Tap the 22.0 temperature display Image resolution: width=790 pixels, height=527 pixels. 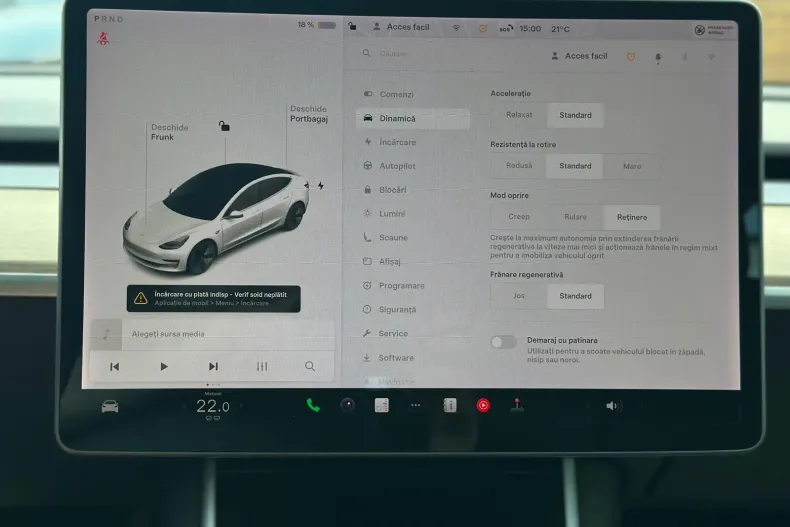click(213, 406)
